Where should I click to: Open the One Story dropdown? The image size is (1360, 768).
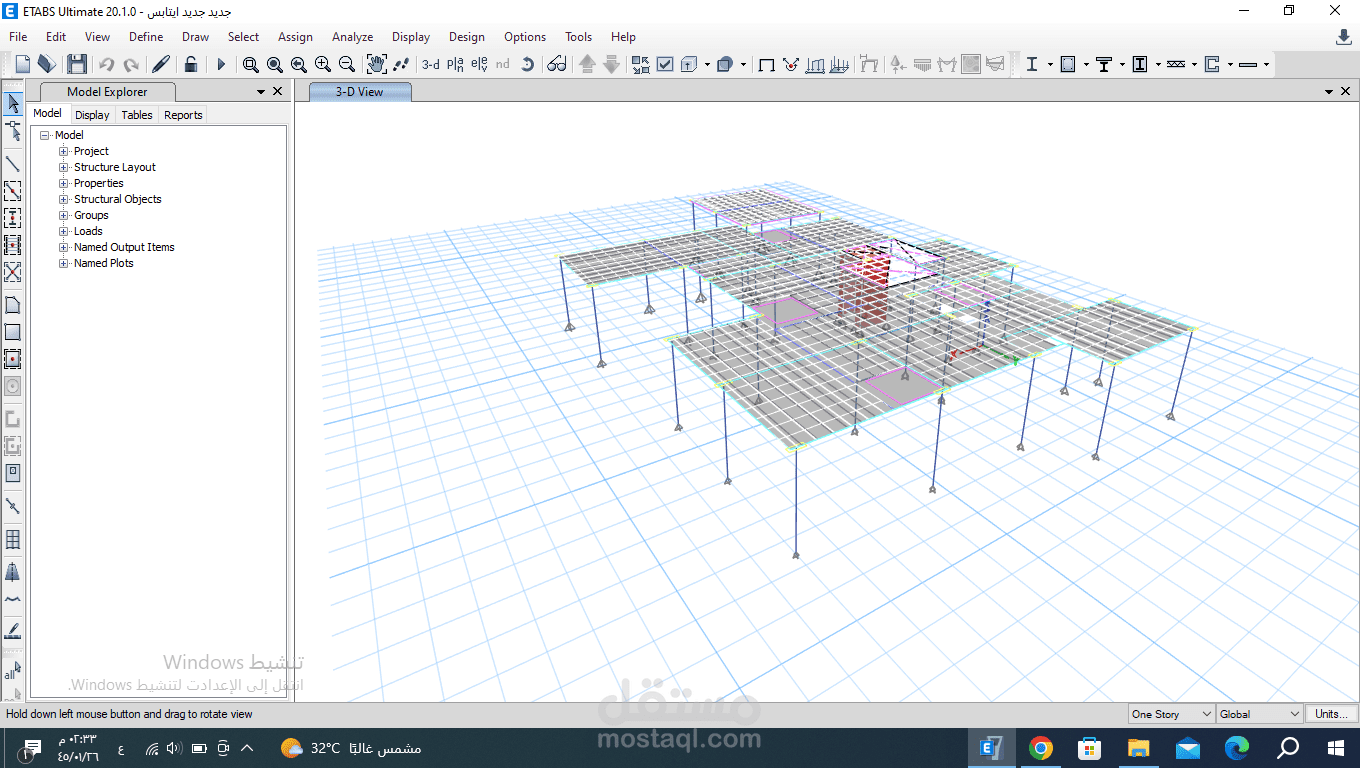point(1171,714)
